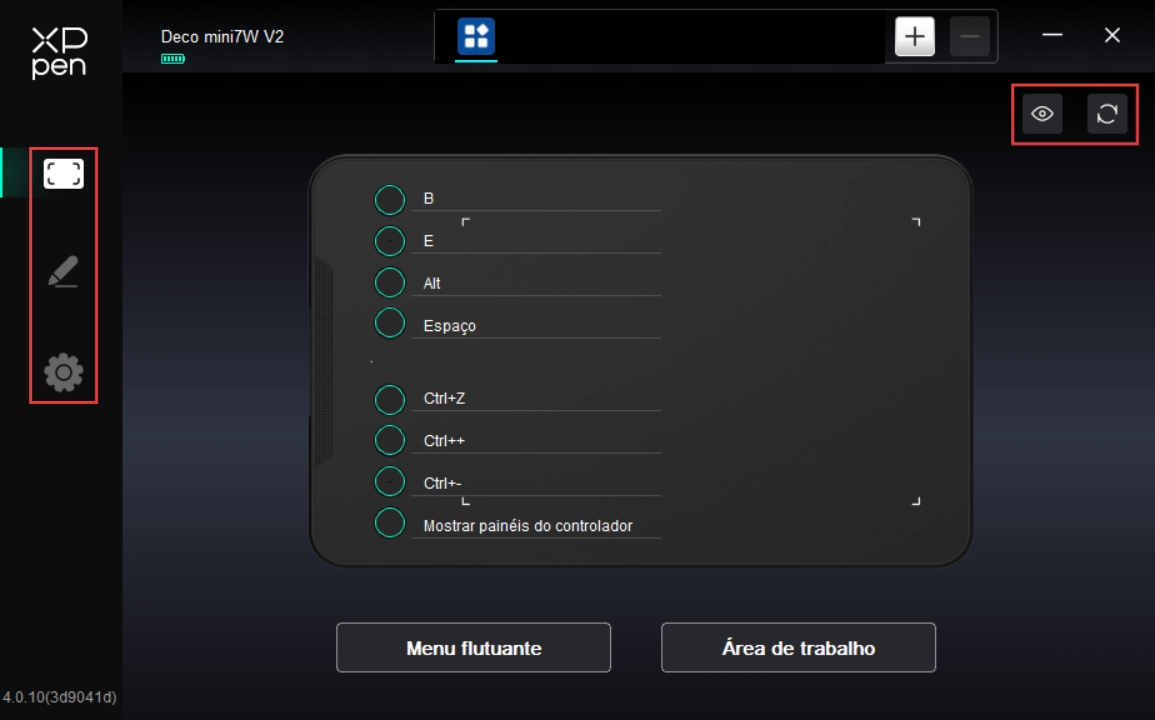Viewport: 1155px width, 720px height.
Task: Open the Ctrl++ key assignment field
Action: click(x=535, y=441)
